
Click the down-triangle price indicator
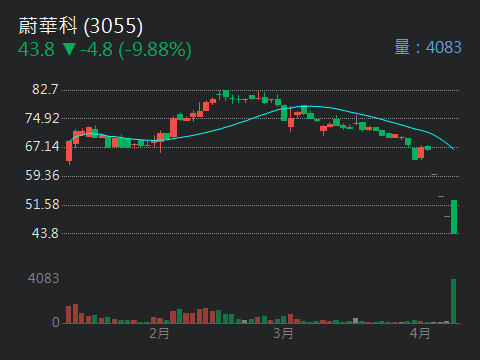coord(69,49)
